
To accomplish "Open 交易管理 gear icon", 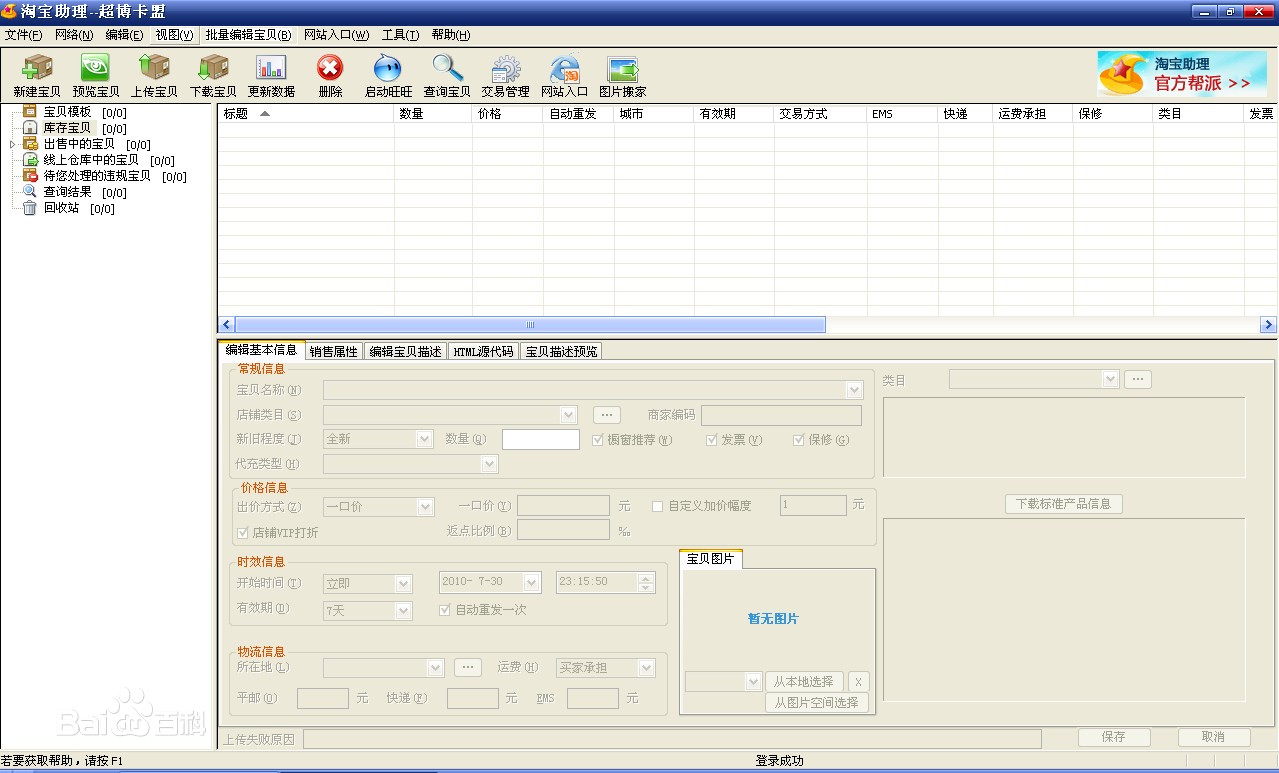I will point(505,69).
